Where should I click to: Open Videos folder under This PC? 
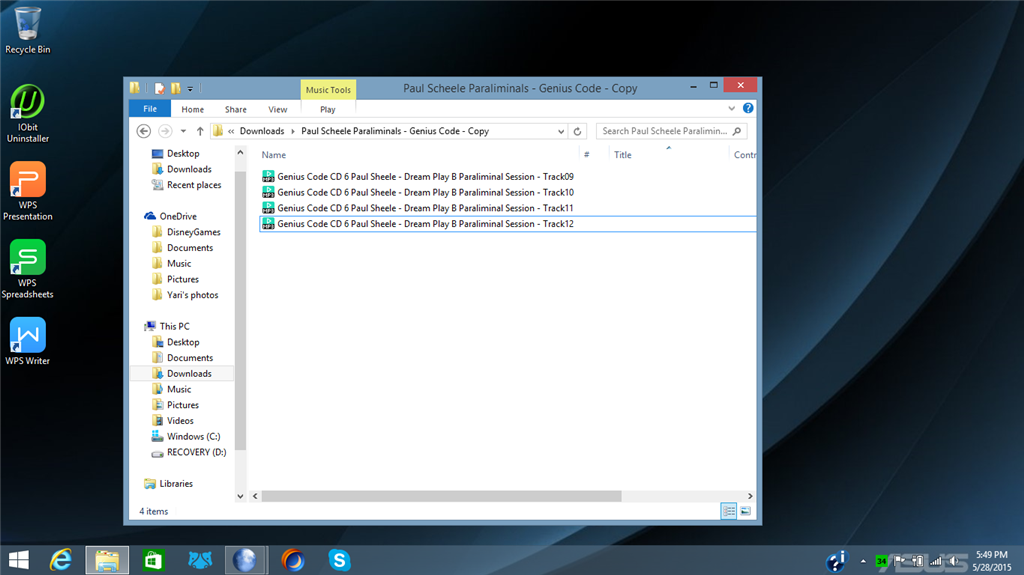point(180,421)
